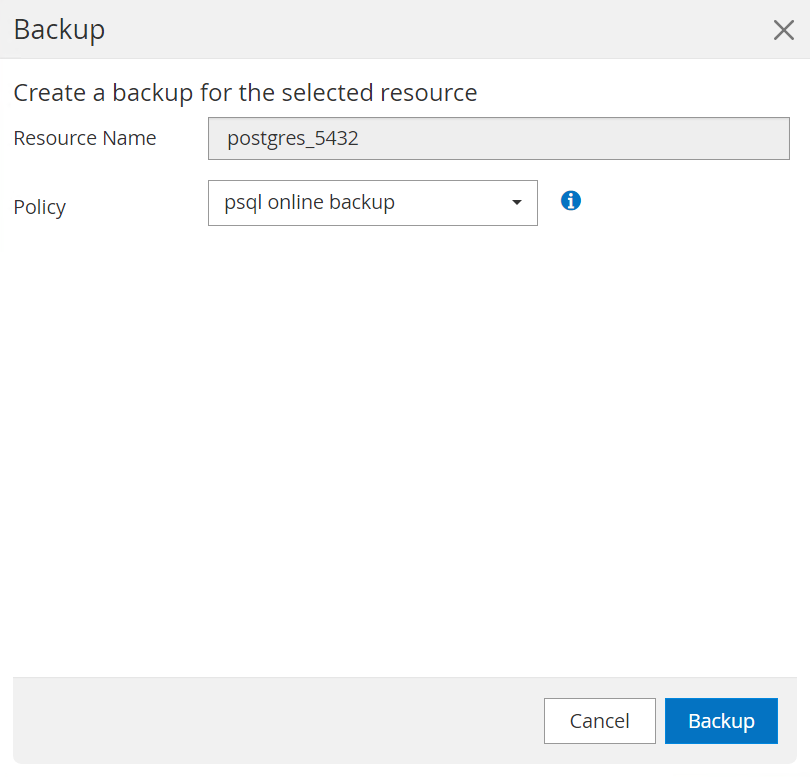Click the blue info icon beside Policy
Viewport: 810px width, 777px height.
tap(571, 201)
